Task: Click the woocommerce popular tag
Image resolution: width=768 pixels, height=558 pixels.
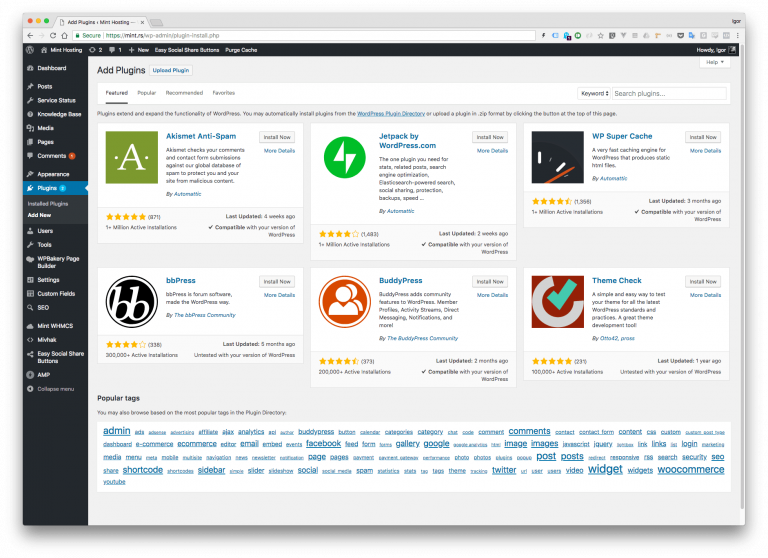Action: 691,470
